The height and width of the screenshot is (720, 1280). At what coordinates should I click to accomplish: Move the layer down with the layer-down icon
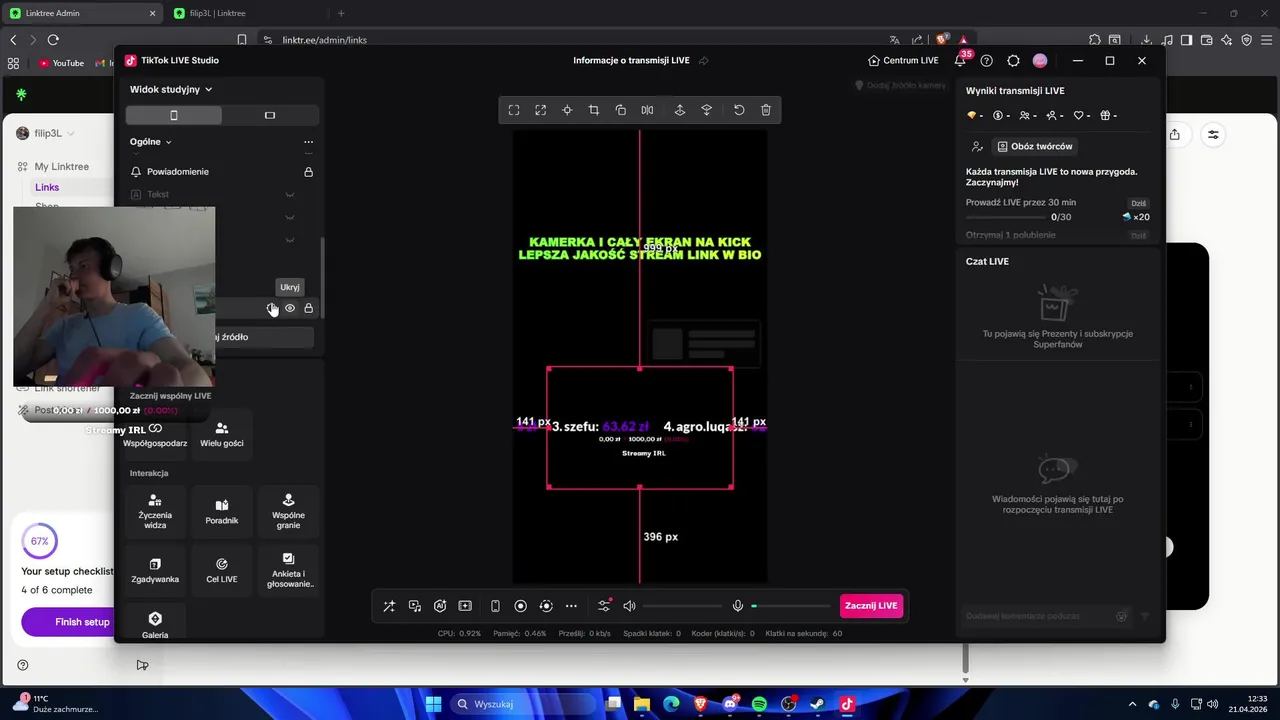pyautogui.click(x=707, y=110)
